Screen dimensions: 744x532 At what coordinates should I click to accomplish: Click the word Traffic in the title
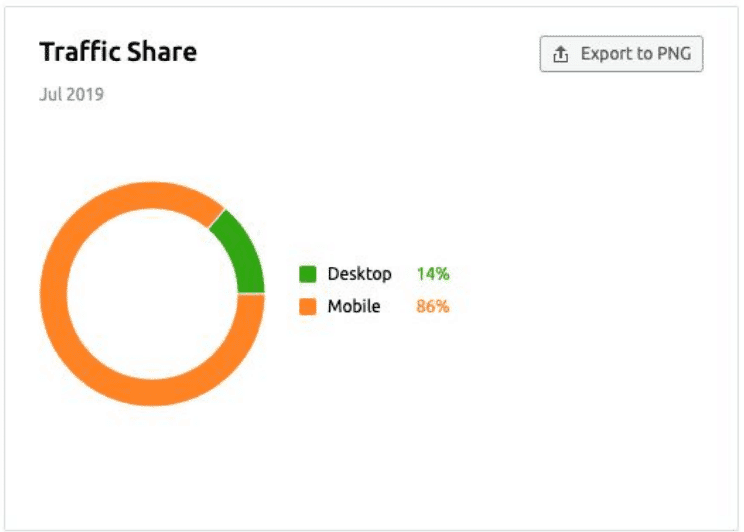[80, 52]
